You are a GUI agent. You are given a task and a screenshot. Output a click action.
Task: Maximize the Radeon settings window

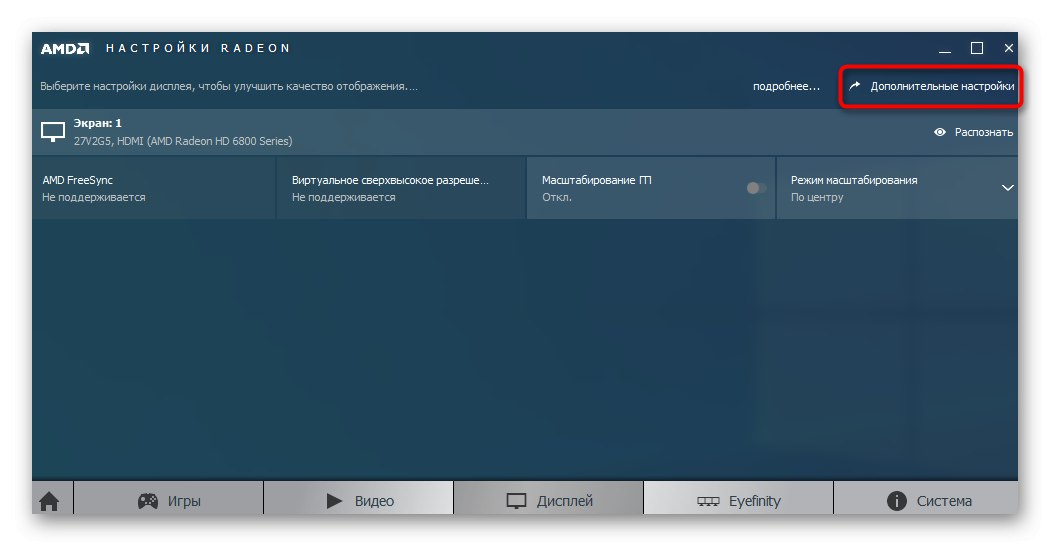tap(977, 48)
